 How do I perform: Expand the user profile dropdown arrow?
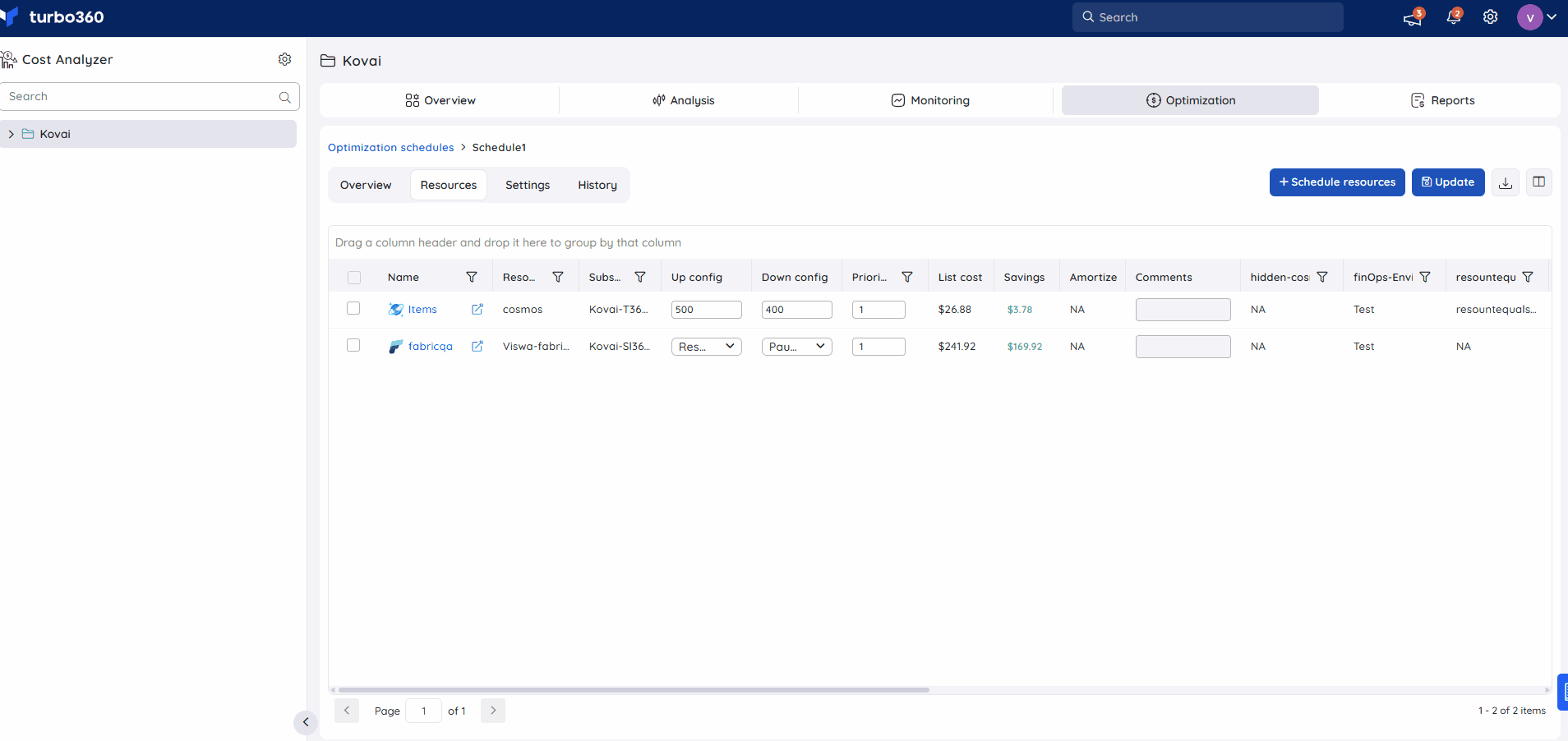click(1552, 17)
